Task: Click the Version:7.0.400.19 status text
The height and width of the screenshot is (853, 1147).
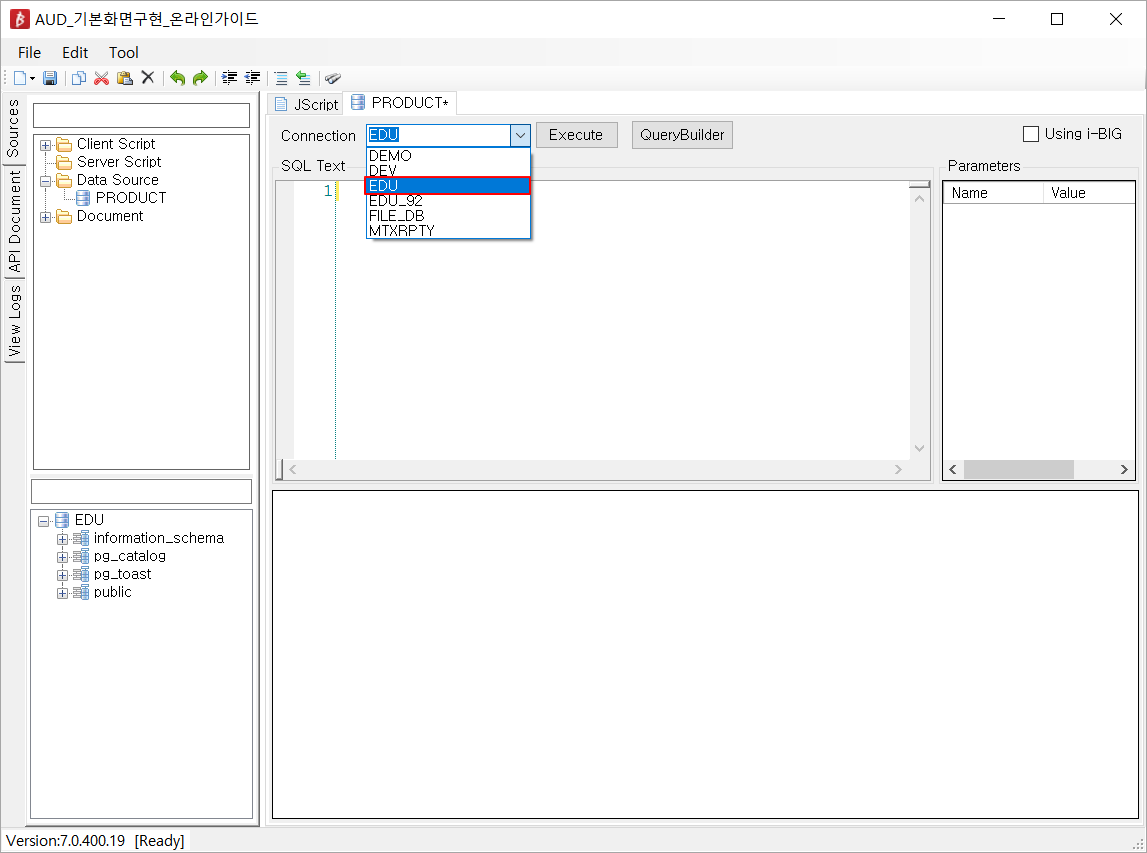Action: coord(66,841)
